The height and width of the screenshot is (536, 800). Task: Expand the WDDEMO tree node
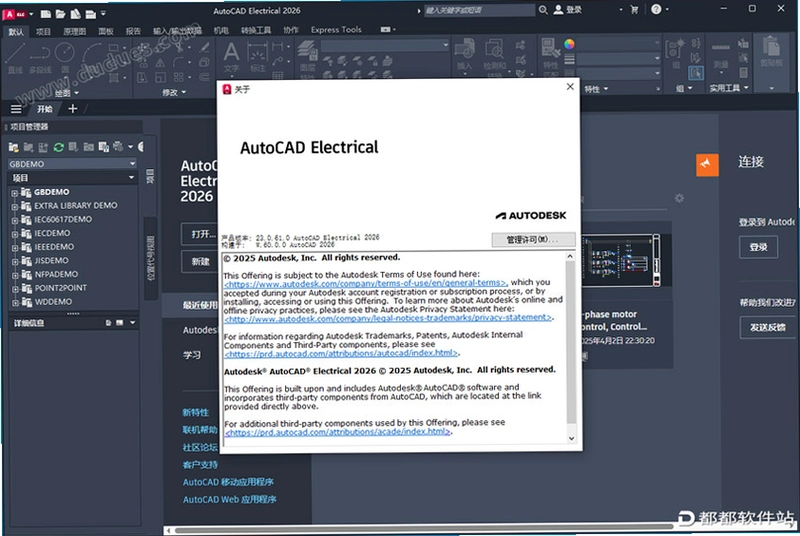(14, 303)
